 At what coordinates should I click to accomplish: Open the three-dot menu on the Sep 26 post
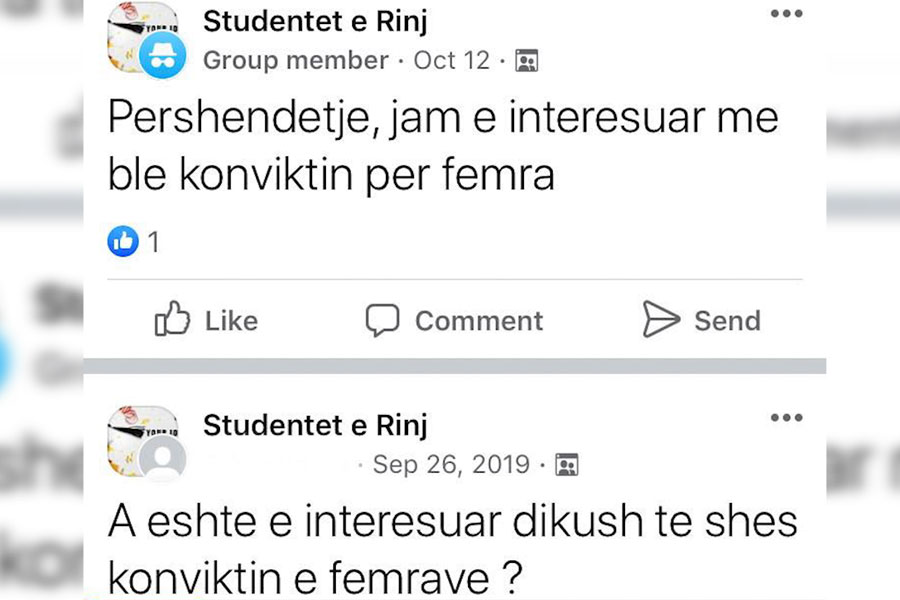(x=786, y=417)
